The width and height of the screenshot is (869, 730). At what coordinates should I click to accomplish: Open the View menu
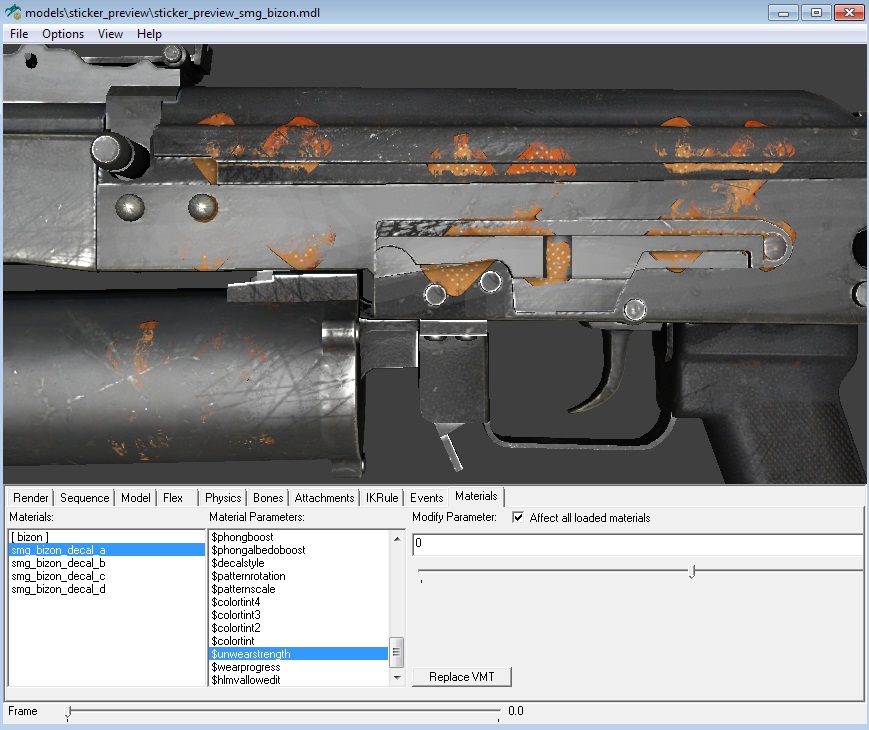point(110,34)
